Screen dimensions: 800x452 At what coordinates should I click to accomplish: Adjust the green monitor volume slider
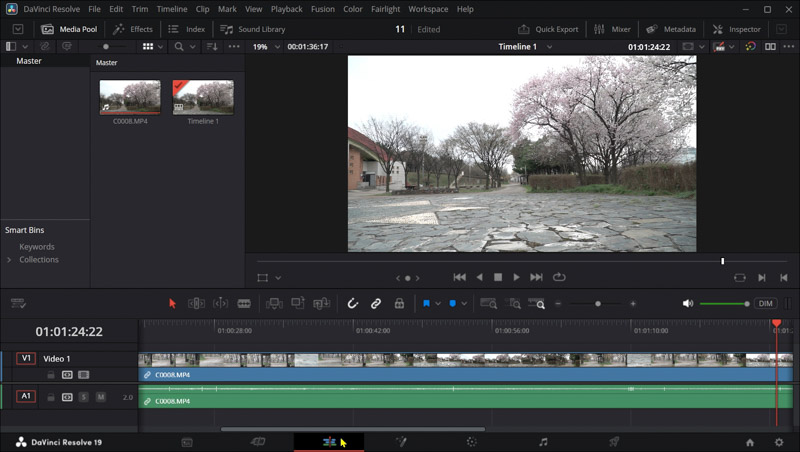pos(725,304)
